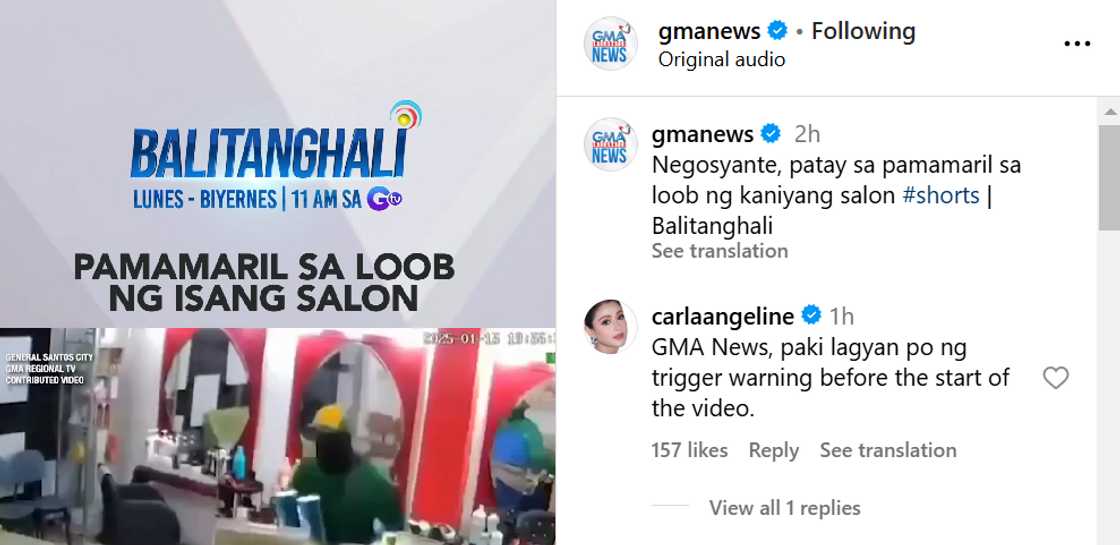Reply to carlaangeline's comment
Viewport: 1120px width, 545px height.
coord(774,450)
